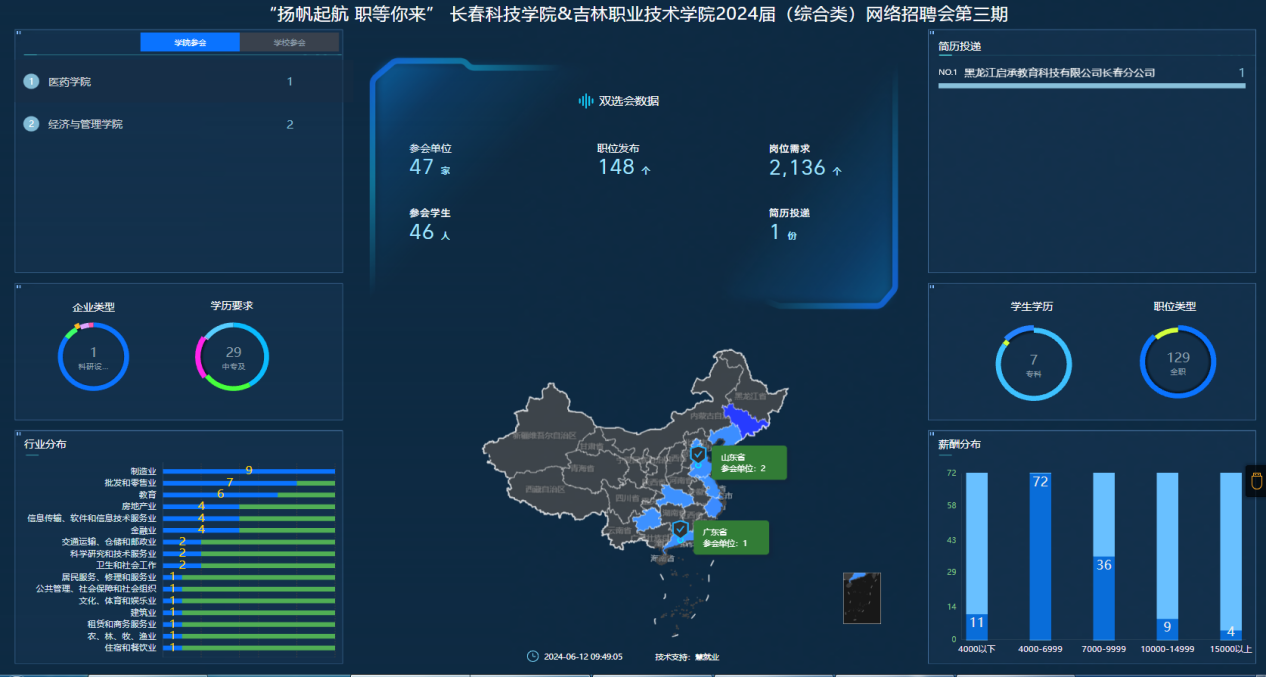
Task: Open the South China Sea inset map
Action: 861,598
